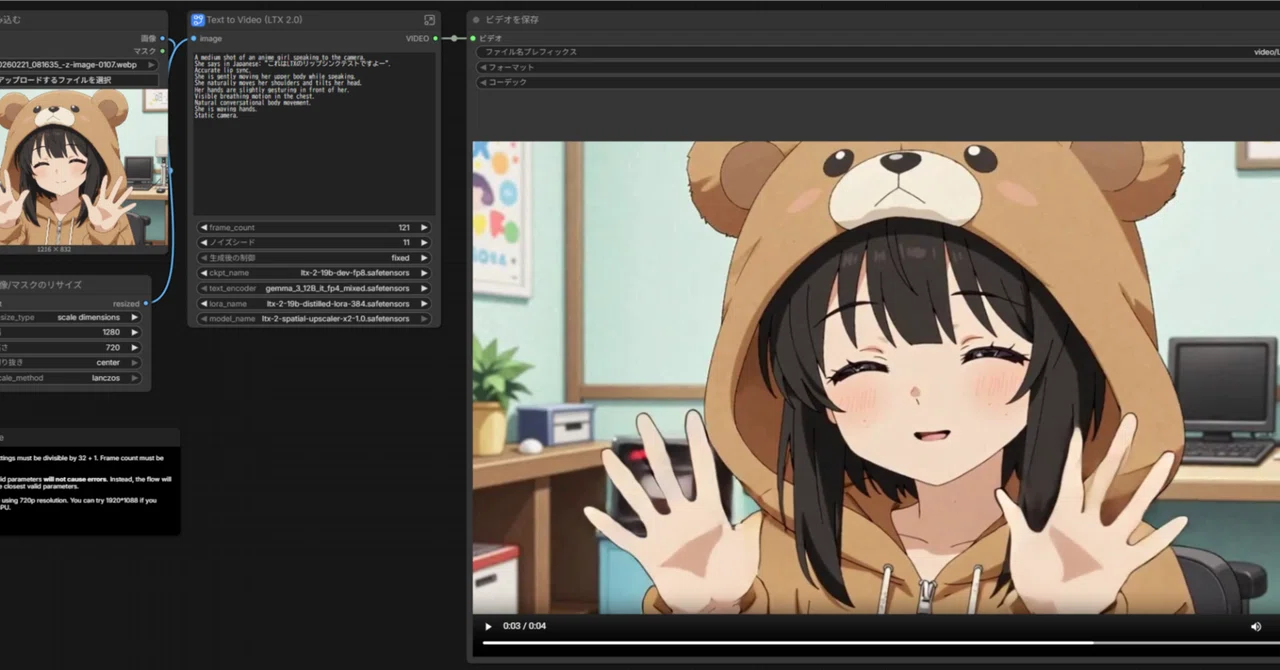
Task: Click the Text to Video (LTX 2.0) title
Action: [x=253, y=20]
